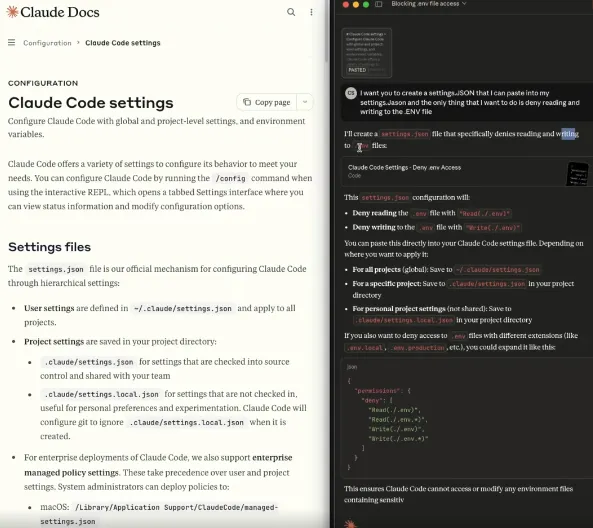593x528 pixels.
Task: Click the artifact code preview thumbnail
Action: click(577, 174)
